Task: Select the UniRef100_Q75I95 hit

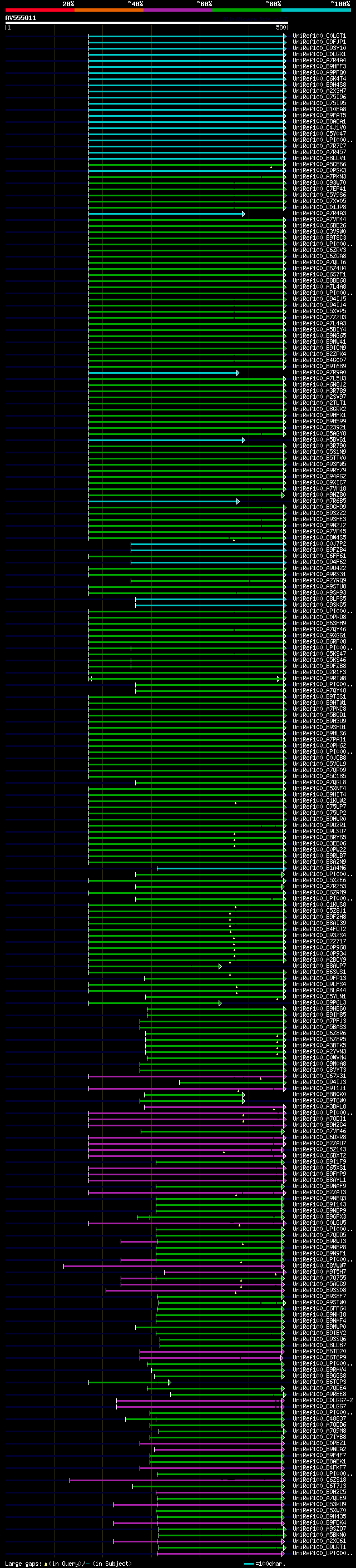Action: 319,103
